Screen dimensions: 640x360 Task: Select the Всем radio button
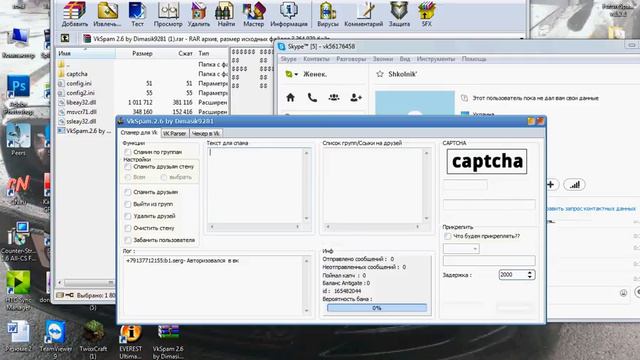click(x=128, y=177)
